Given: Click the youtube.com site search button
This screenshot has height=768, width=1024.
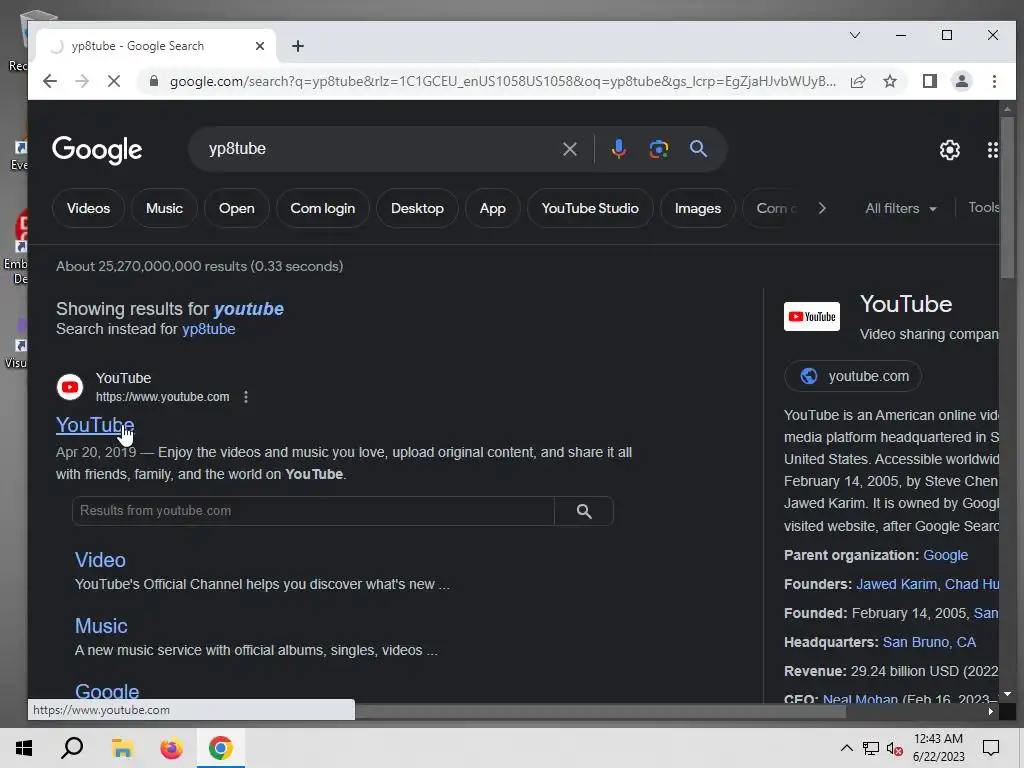Looking at the screenshot, I should pyautogui.click(x=584, y=511).
